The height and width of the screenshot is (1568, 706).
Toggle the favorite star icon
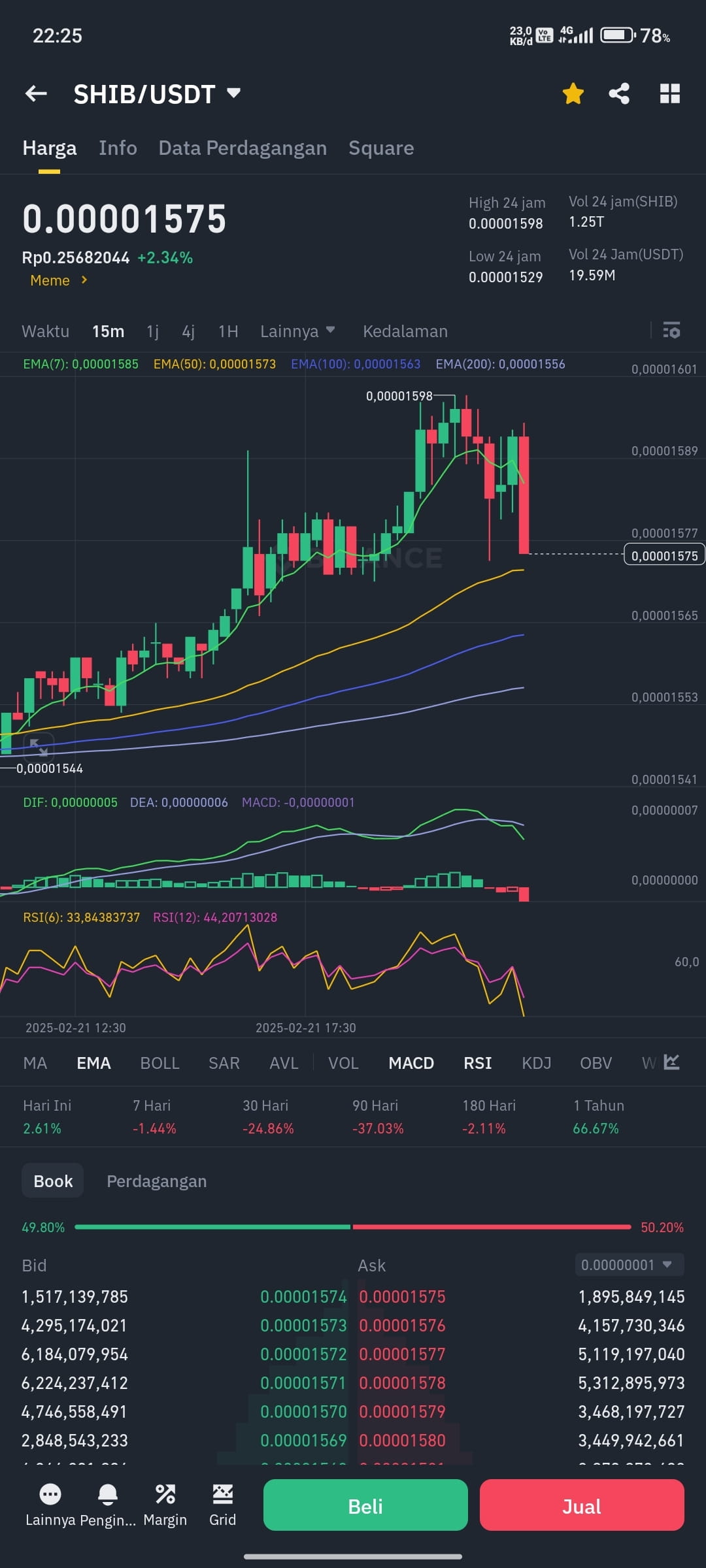coord(573,93)
